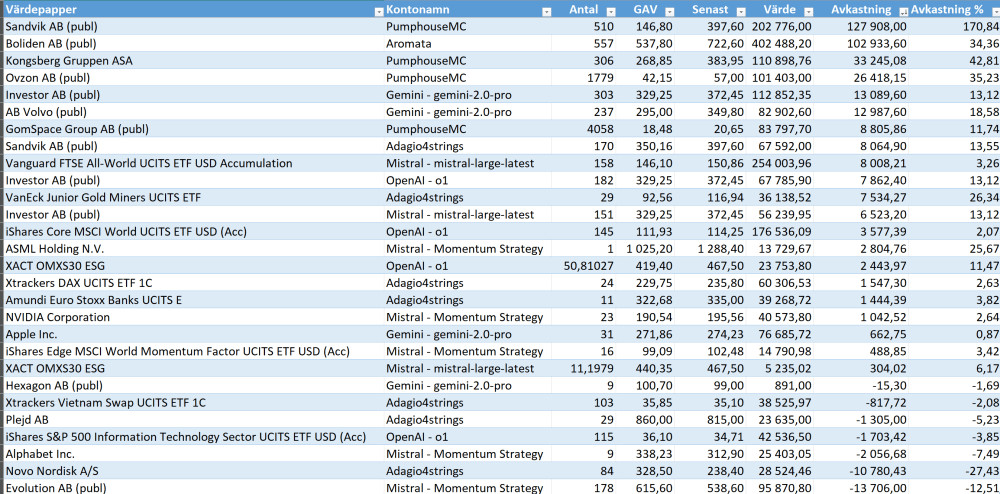Select the Hexagon AB (publ) cell
This screenshot has height=494, width=1000.
click(193, 386)
